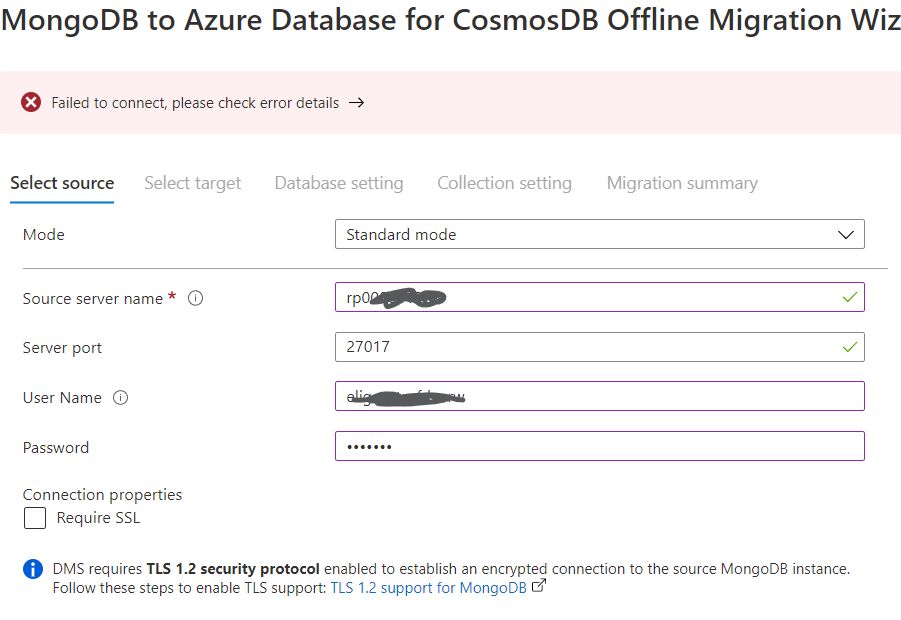
Task: Enable the Require SSL checkbox
Action: [x=34, y=518]
